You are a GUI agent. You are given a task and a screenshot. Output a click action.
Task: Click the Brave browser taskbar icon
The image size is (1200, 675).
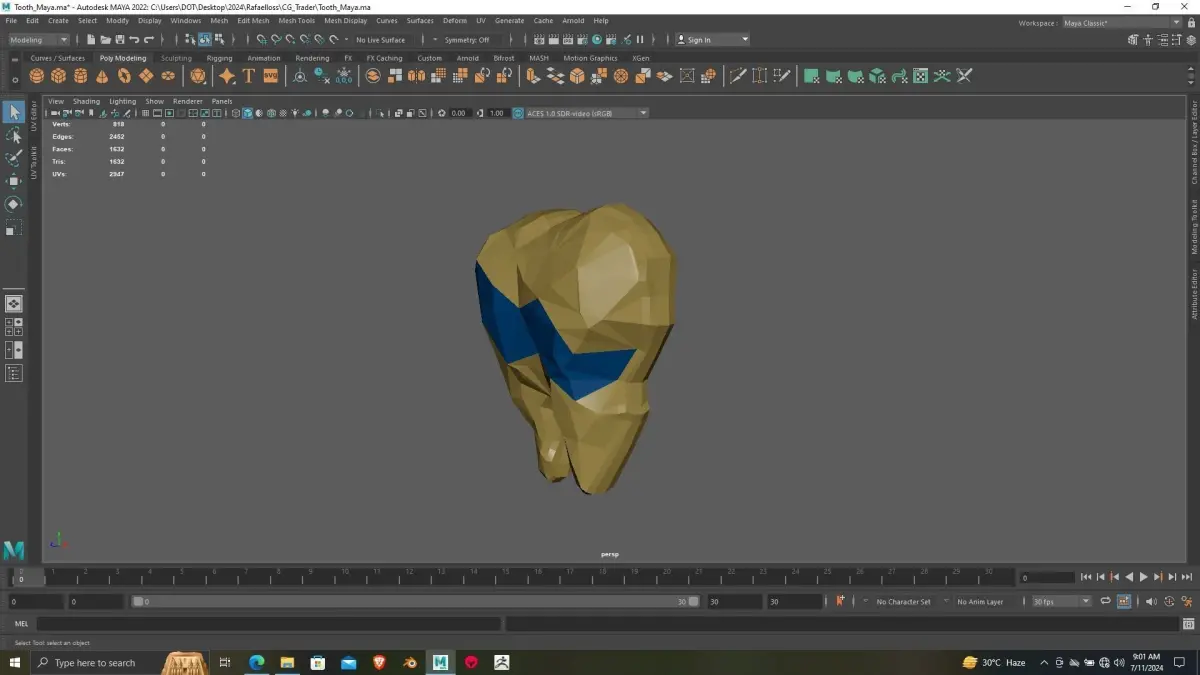pos(379,662)
